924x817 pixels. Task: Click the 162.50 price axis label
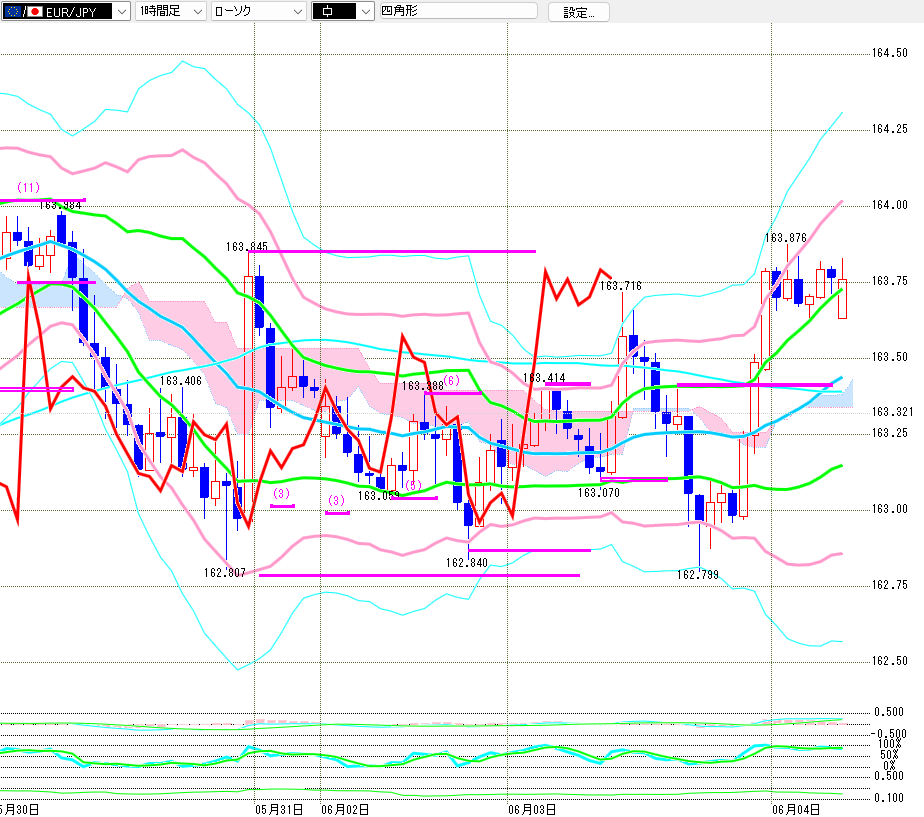point(890,661)
